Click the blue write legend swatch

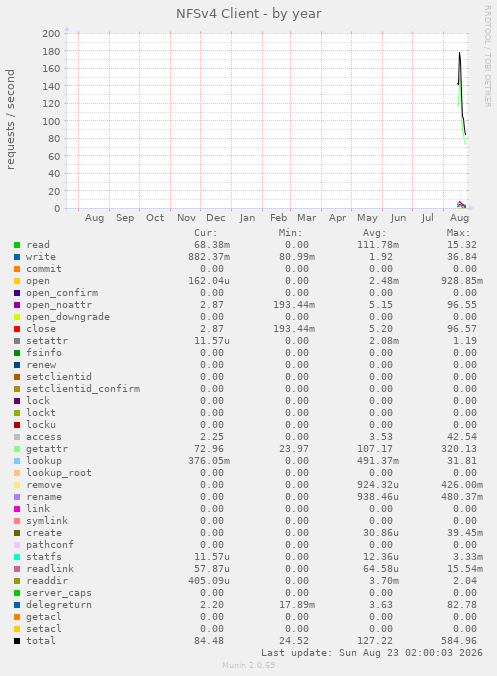[17, 257]
